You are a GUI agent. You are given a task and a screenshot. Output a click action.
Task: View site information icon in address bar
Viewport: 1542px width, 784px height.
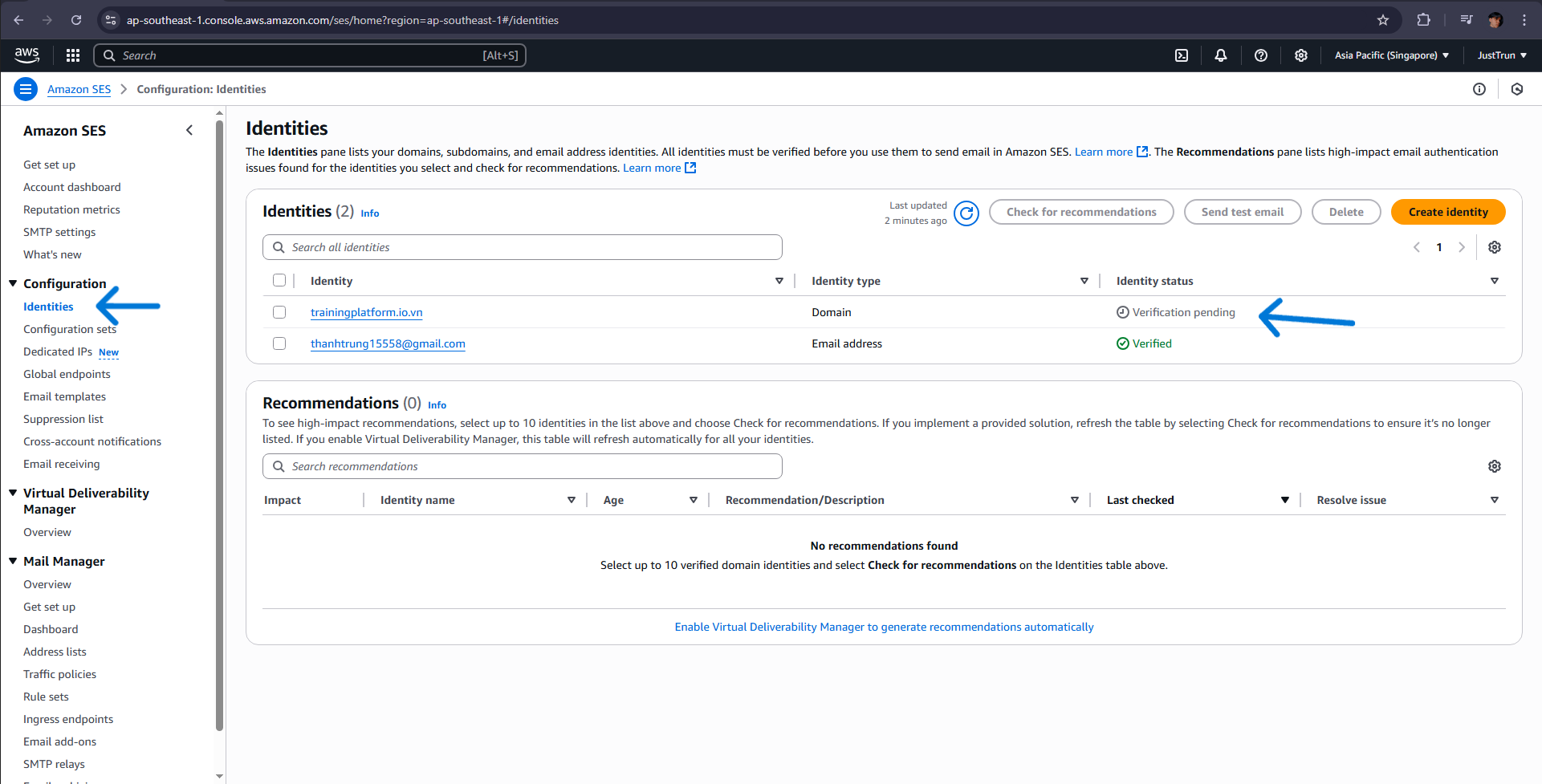(111, 20)
